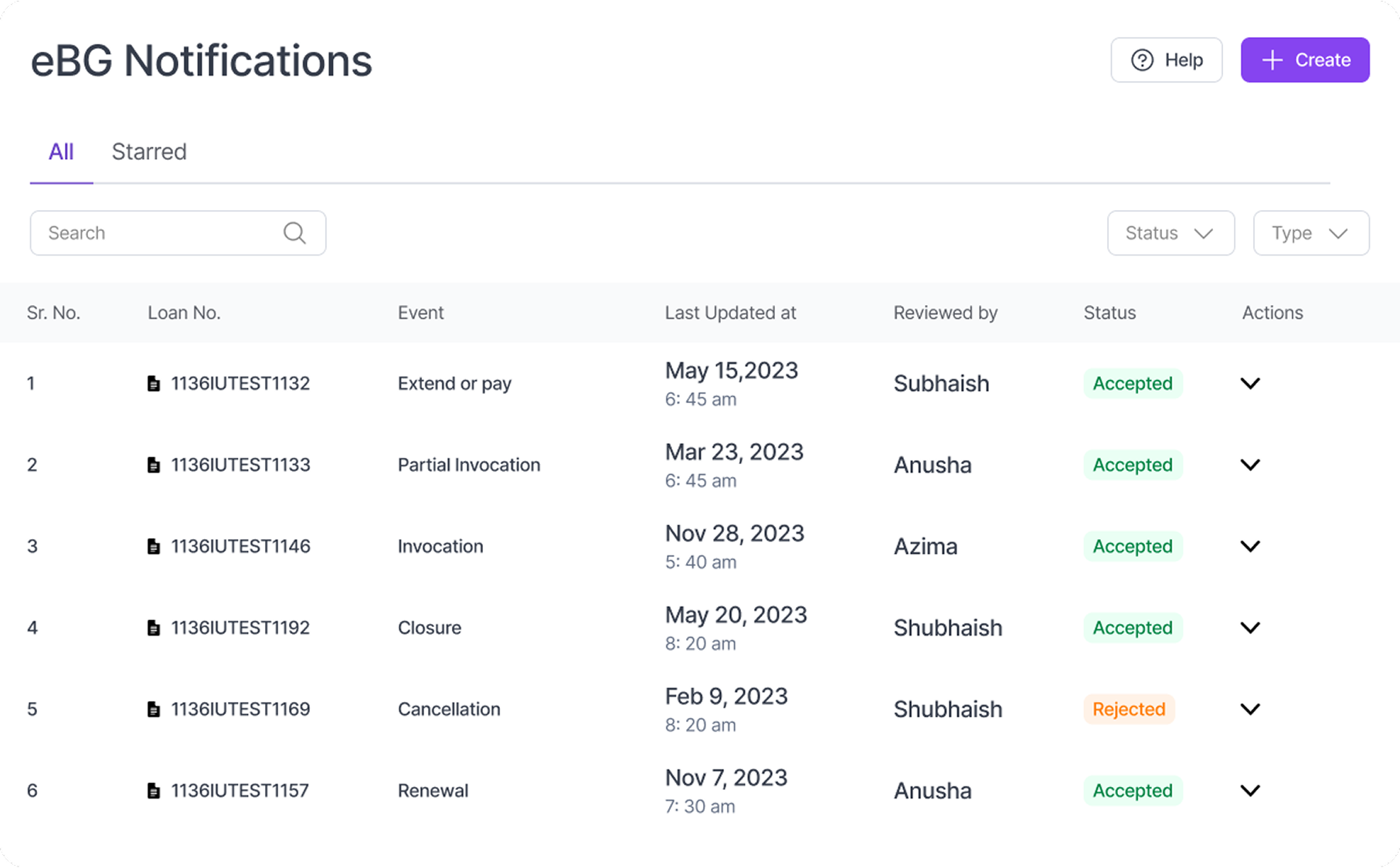
Task: Click the search magnifier icon
Action: tap(294, 233)
